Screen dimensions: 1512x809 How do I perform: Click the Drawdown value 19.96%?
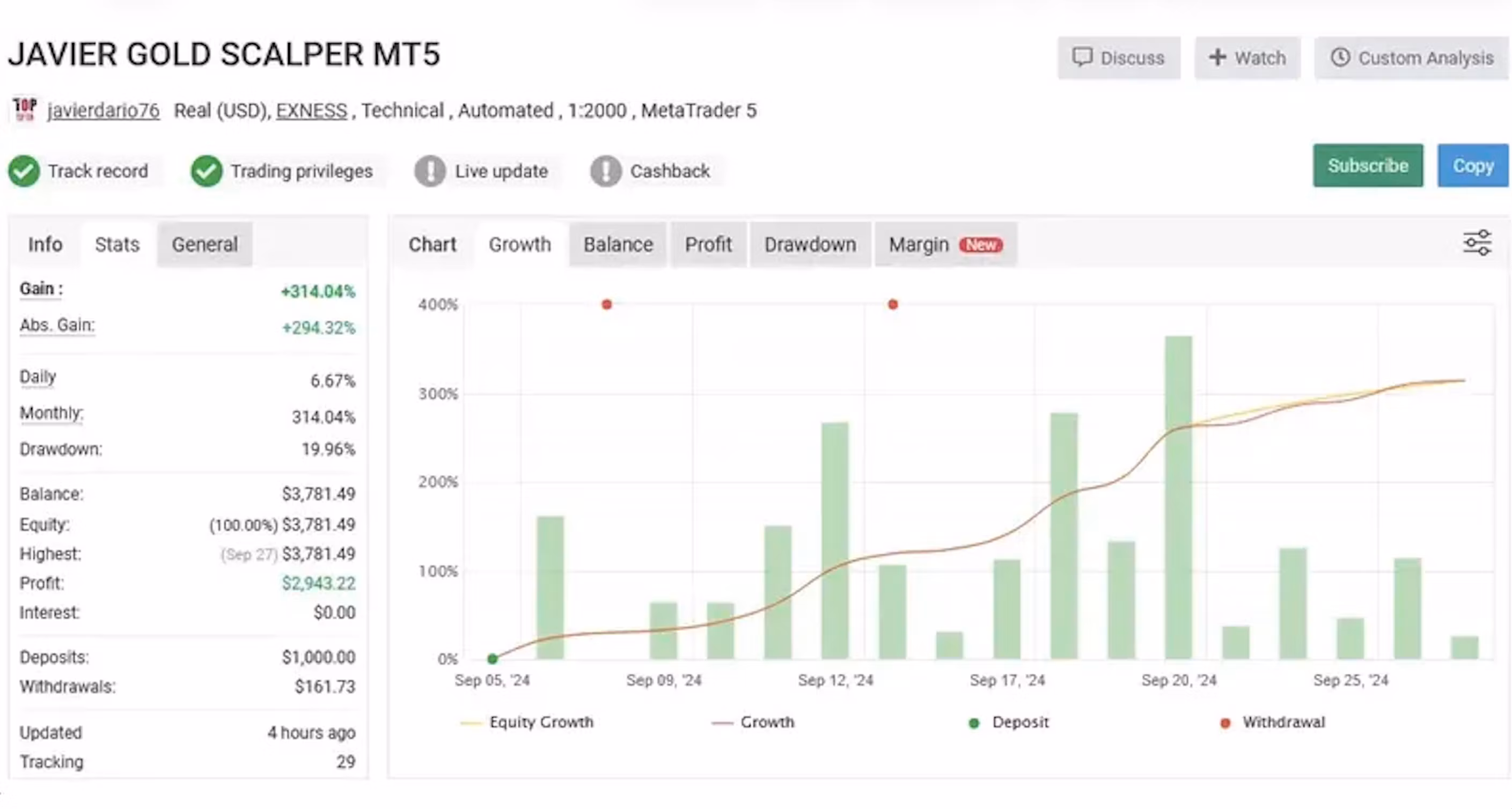[x=329, y=449]
